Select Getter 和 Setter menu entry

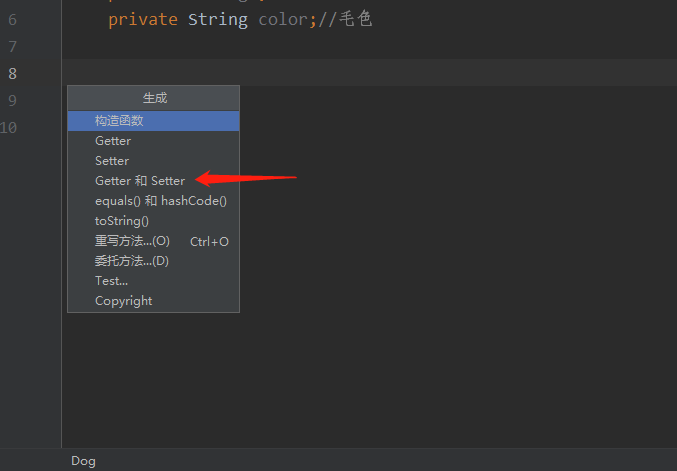point(140,181)
